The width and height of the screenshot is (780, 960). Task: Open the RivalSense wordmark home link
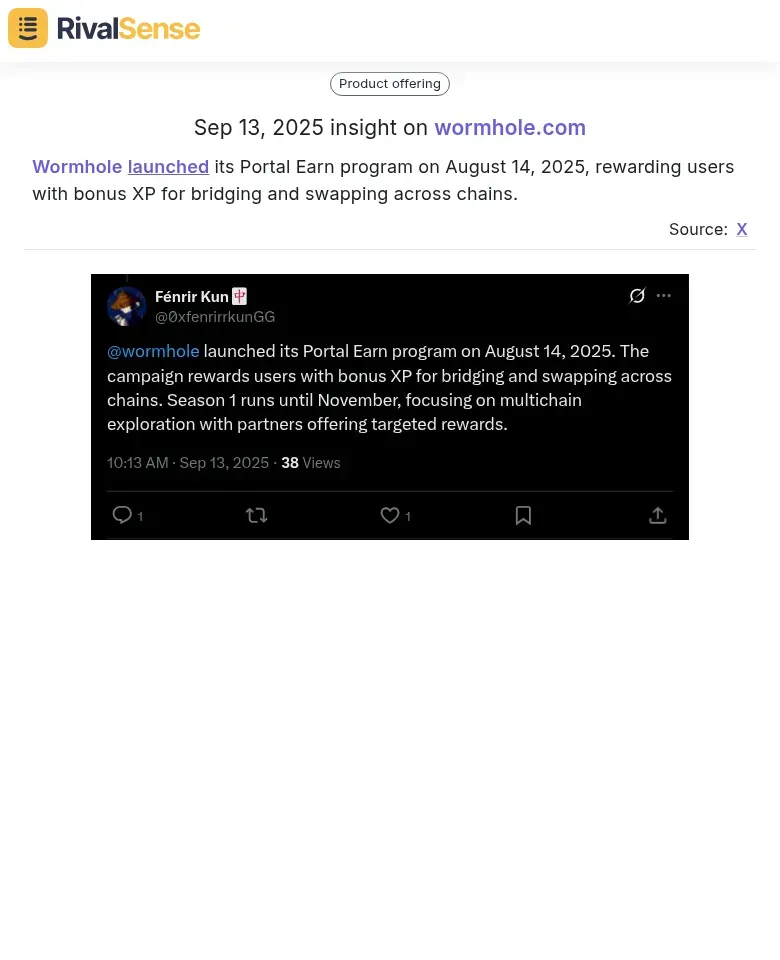(x=129, y=29)
